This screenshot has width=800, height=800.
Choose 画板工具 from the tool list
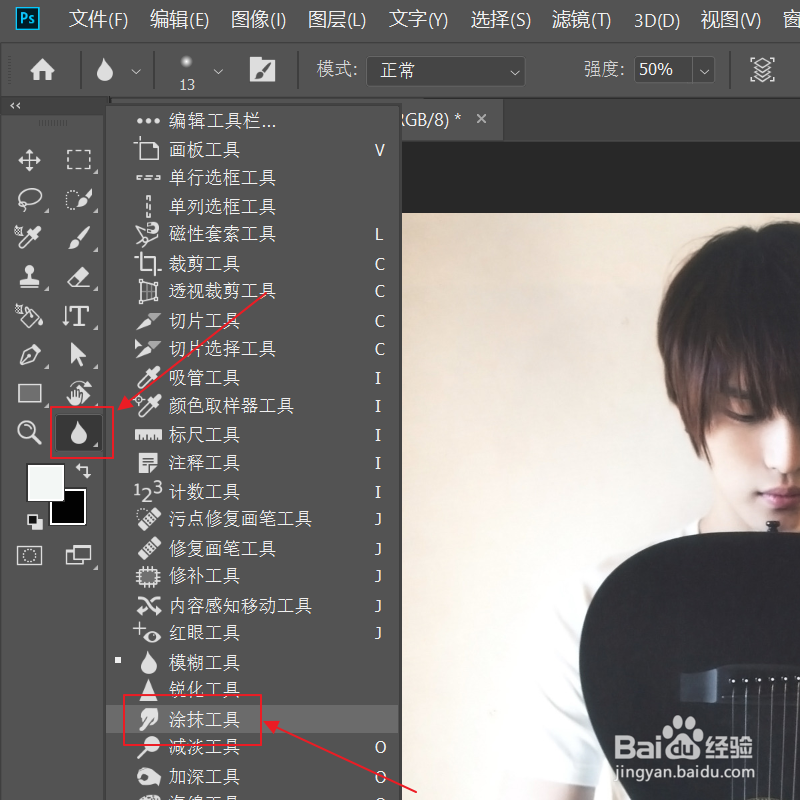pos(252,149)
